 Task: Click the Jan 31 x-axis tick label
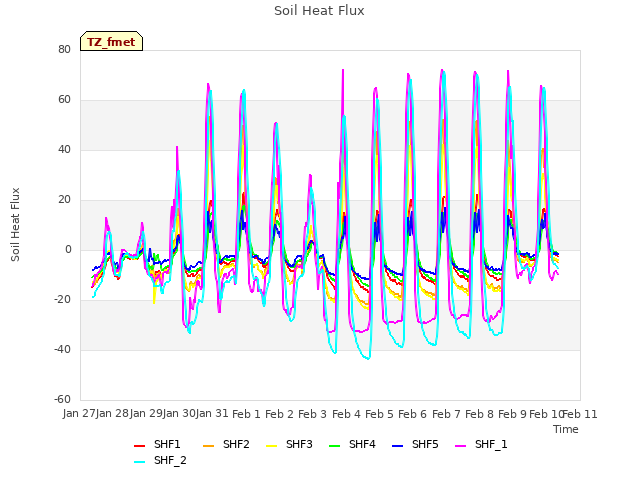212,414
